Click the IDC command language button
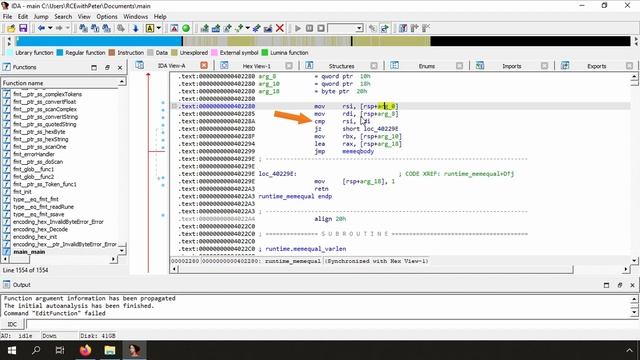The image size is (640, 360). 12,324
